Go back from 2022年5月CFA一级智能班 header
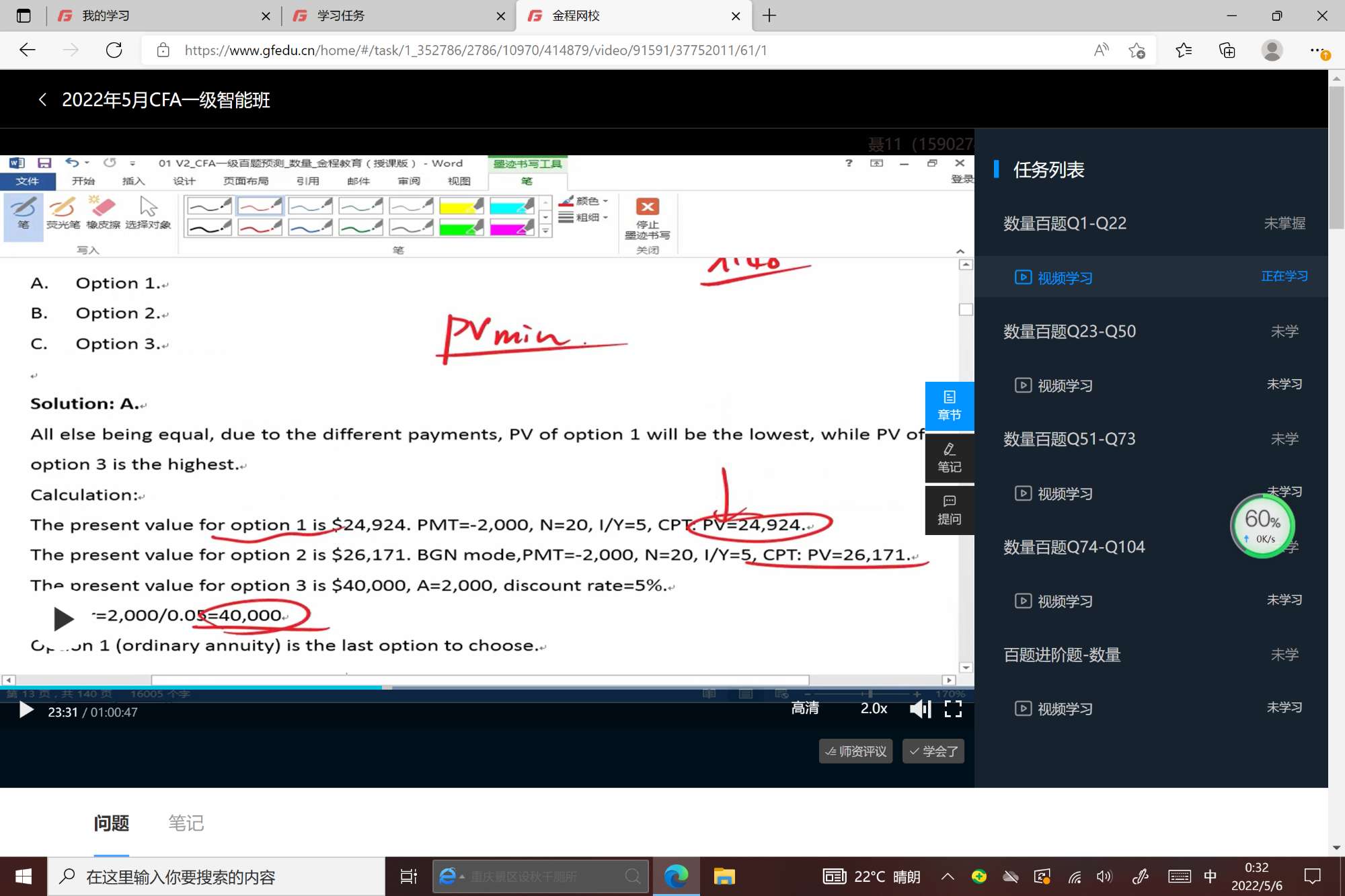Viewport: 1345px width, 896px height. point(42,99)
